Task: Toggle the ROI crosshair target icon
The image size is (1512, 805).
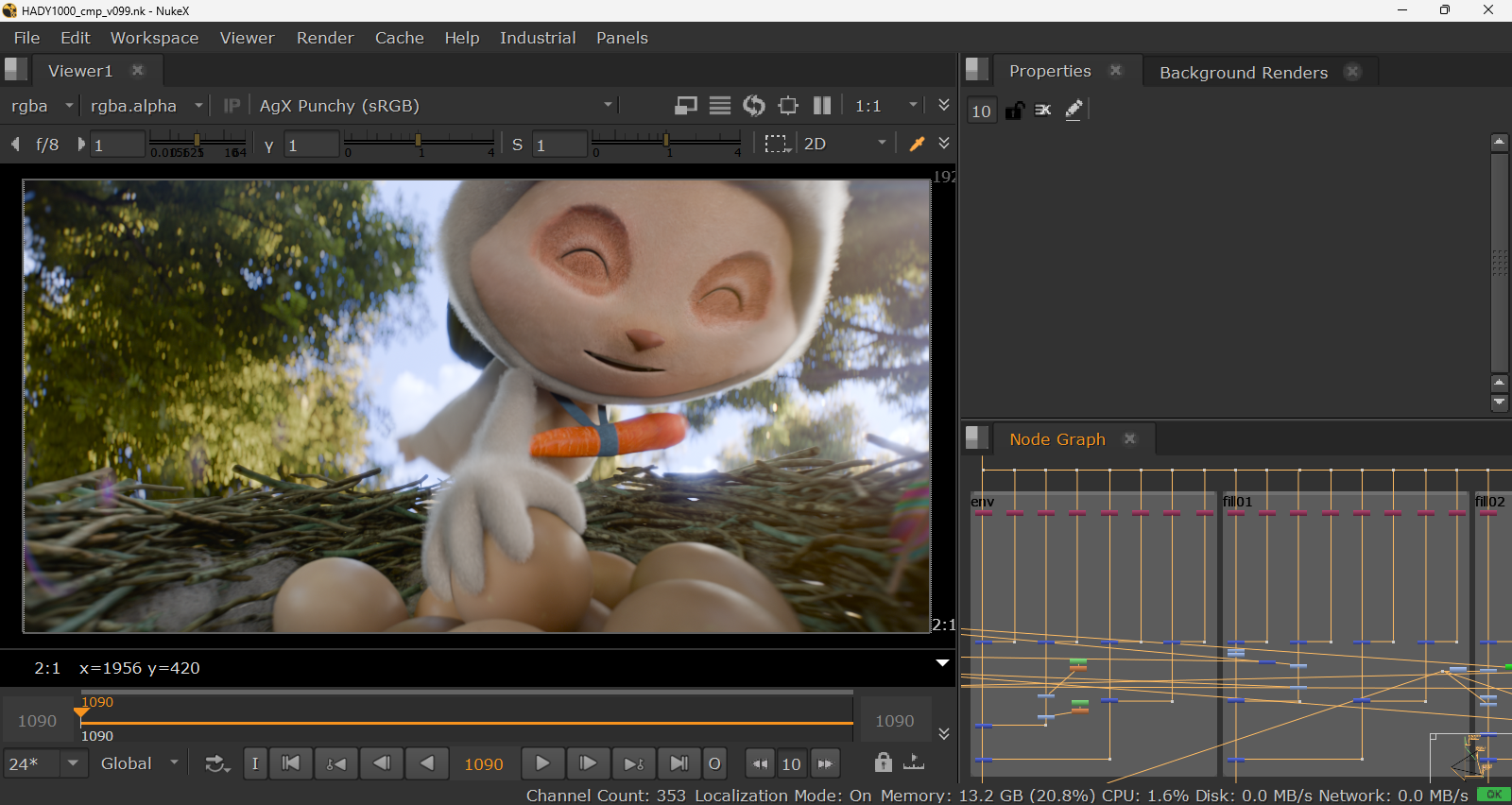Action: [x=788, y=106]
